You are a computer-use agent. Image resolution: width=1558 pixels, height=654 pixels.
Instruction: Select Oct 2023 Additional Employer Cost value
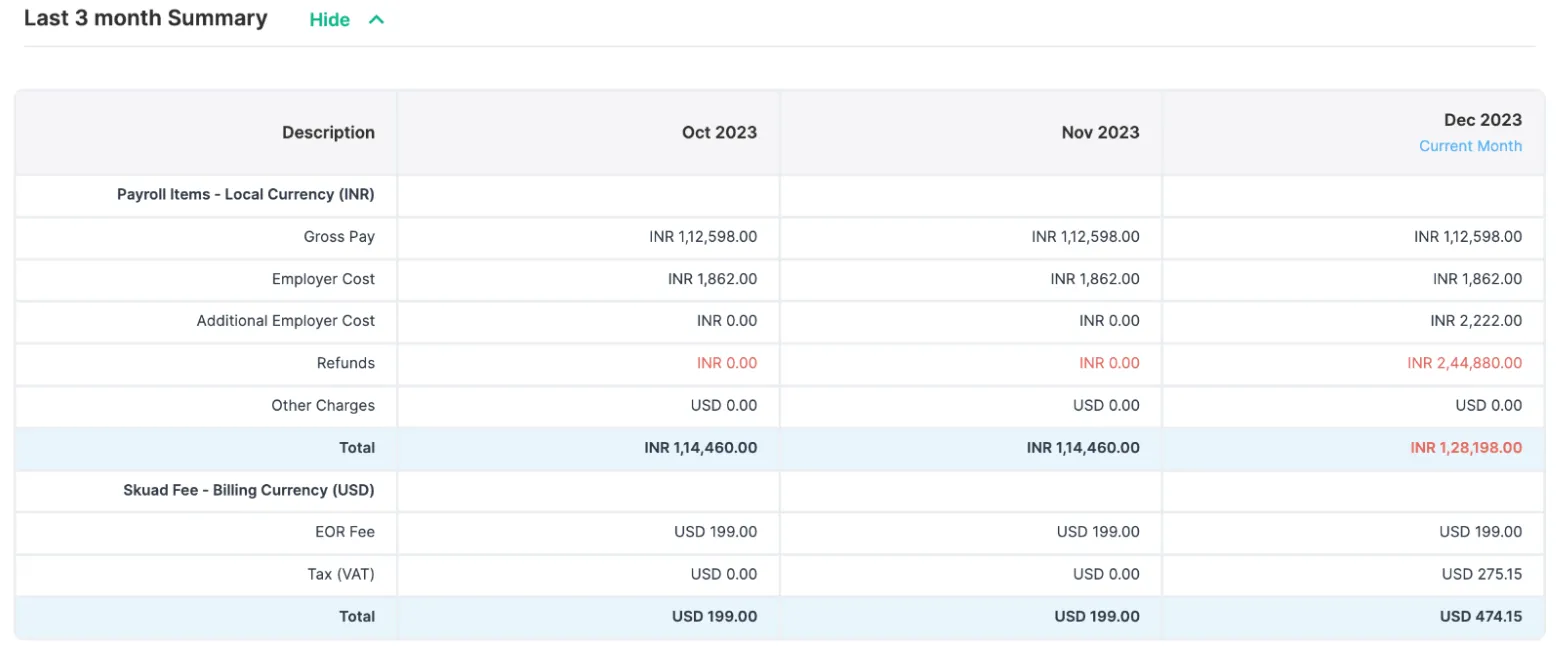point(727,321)
